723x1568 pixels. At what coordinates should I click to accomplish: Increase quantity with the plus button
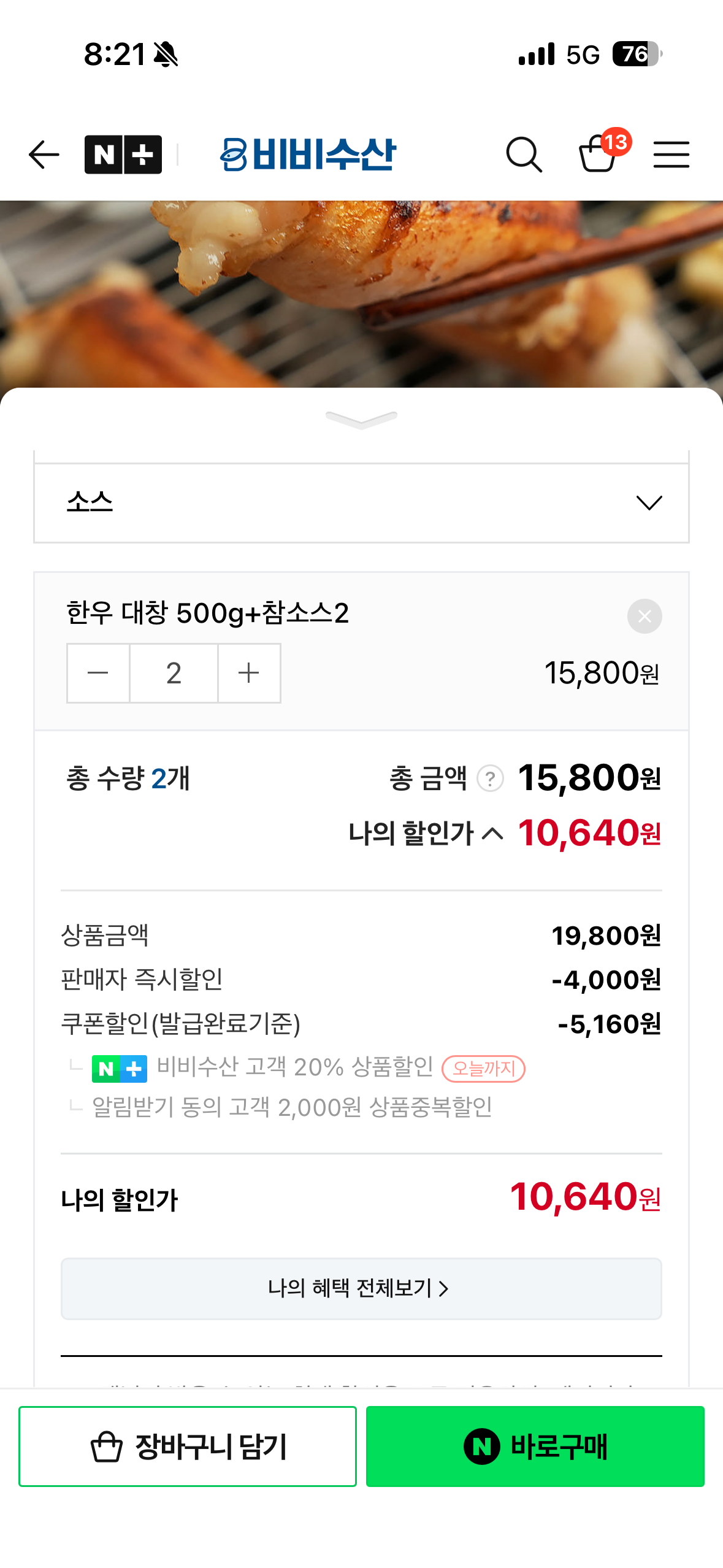click(249, 673)
